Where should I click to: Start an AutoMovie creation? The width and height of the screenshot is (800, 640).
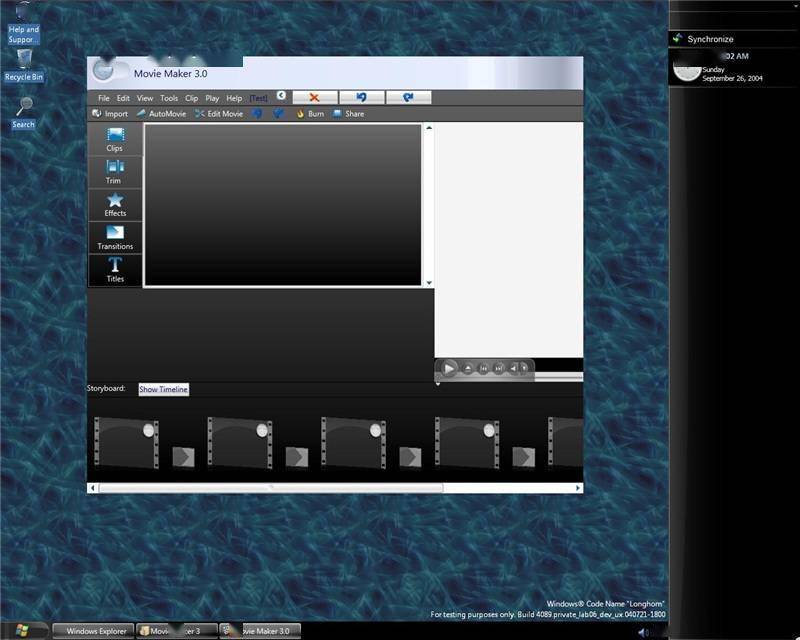coord(162,113)
